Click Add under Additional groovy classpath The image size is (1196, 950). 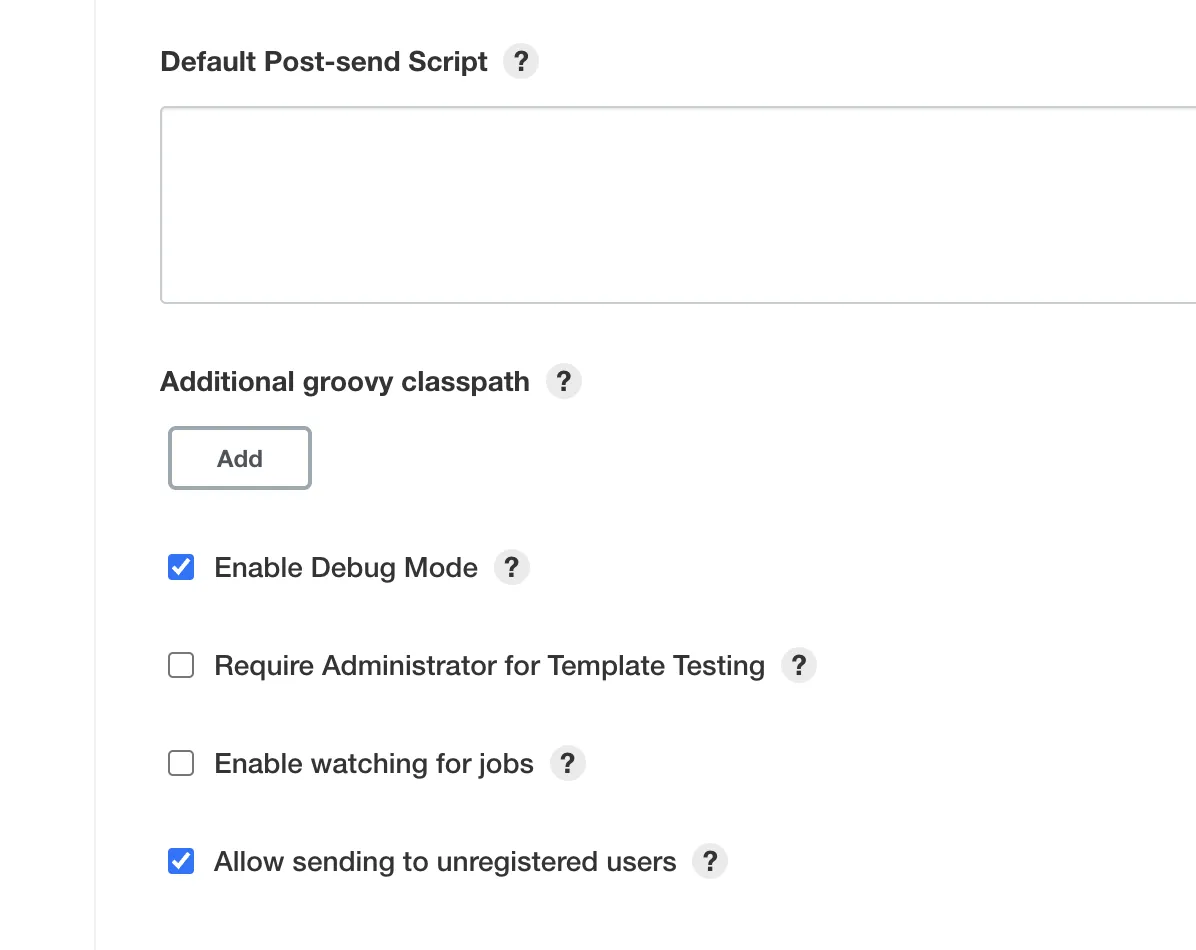coord(240,459)
